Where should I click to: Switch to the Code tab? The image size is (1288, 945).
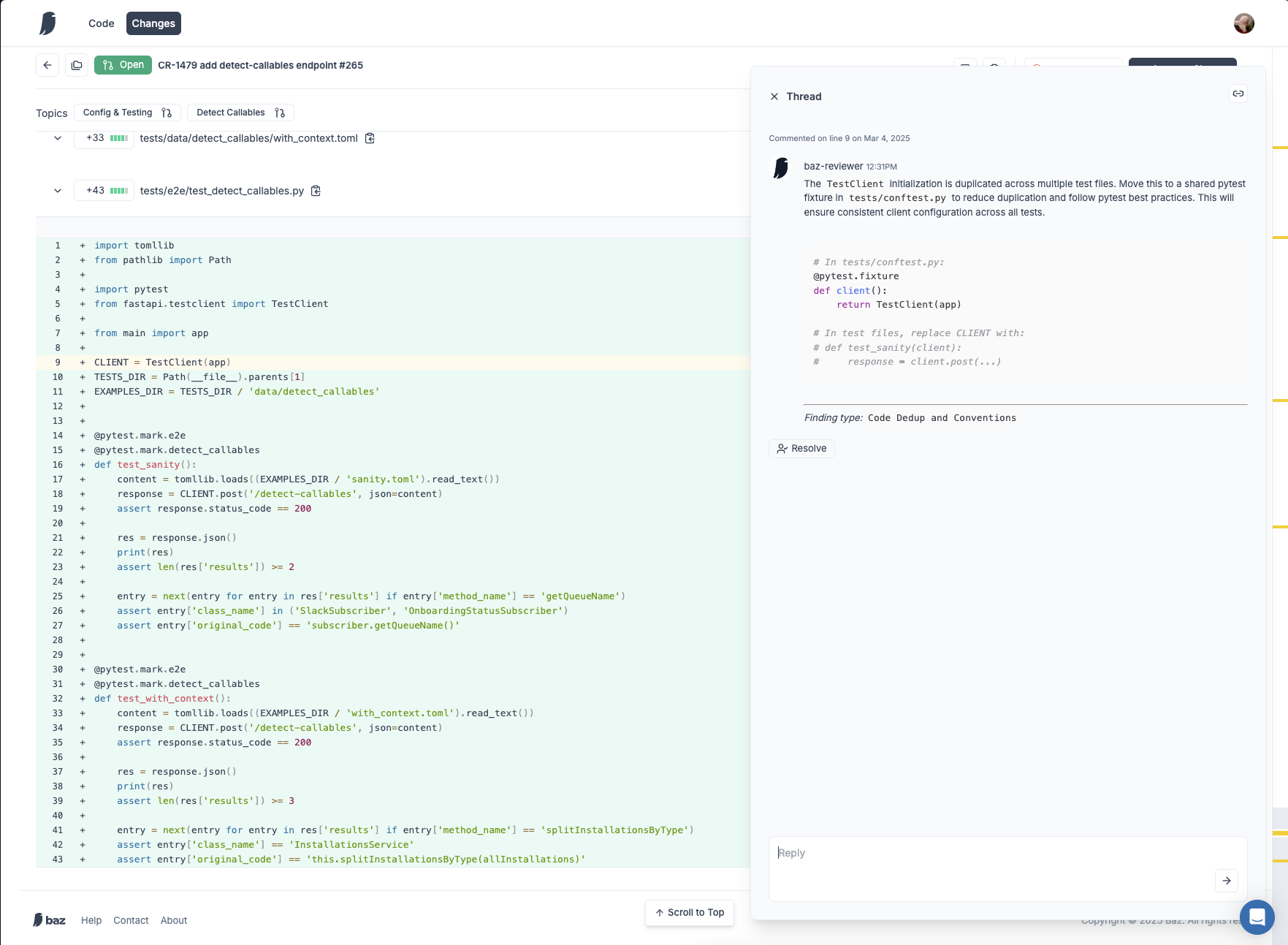click(x=102, y=23)
